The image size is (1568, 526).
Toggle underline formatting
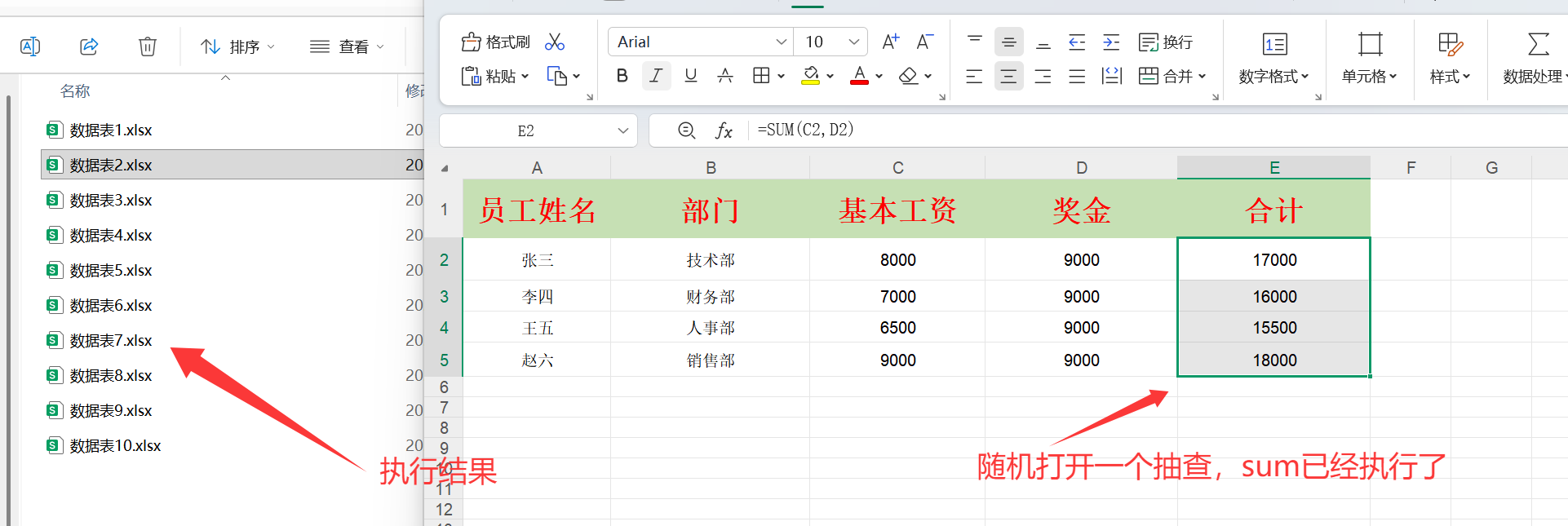(x=691, y=76)
